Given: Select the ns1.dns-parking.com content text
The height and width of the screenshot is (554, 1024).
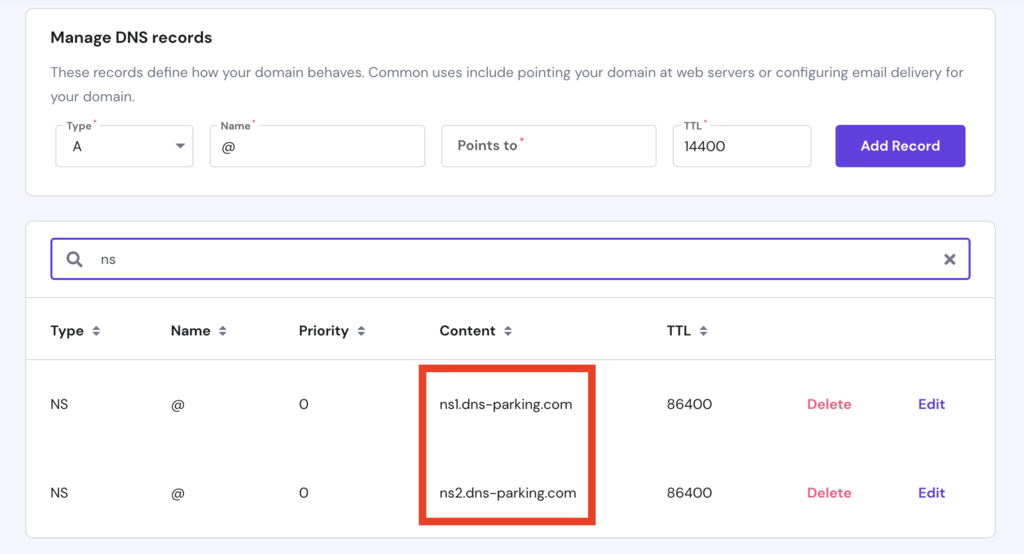Looking at the screenshot, I should (x=506, y=404).
